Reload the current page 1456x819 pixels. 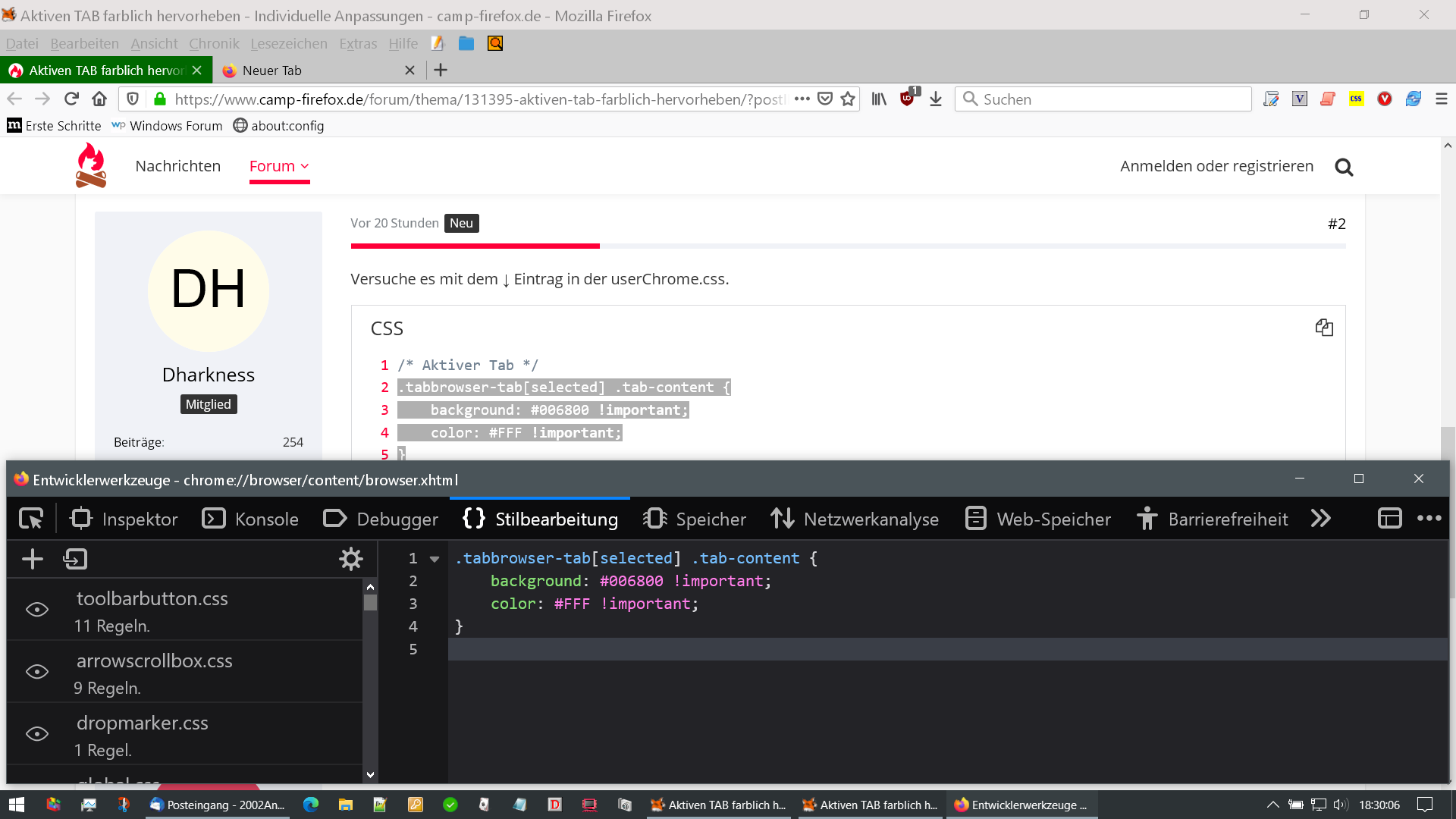point(71,99)
